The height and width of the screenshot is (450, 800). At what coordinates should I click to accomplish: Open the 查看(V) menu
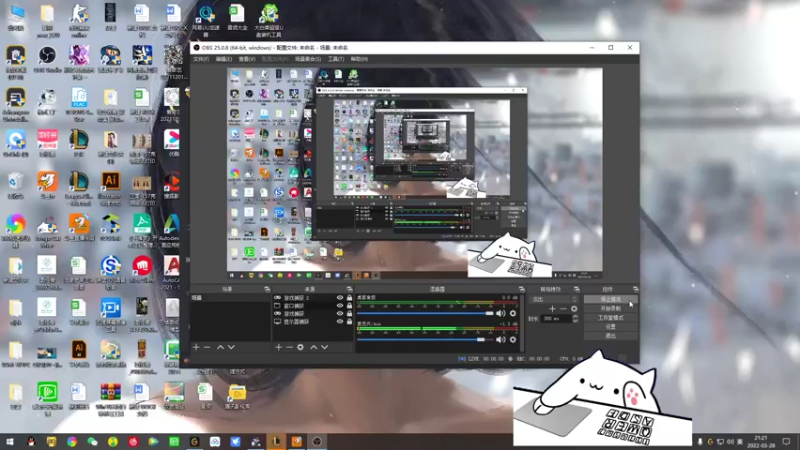point(247,59)
